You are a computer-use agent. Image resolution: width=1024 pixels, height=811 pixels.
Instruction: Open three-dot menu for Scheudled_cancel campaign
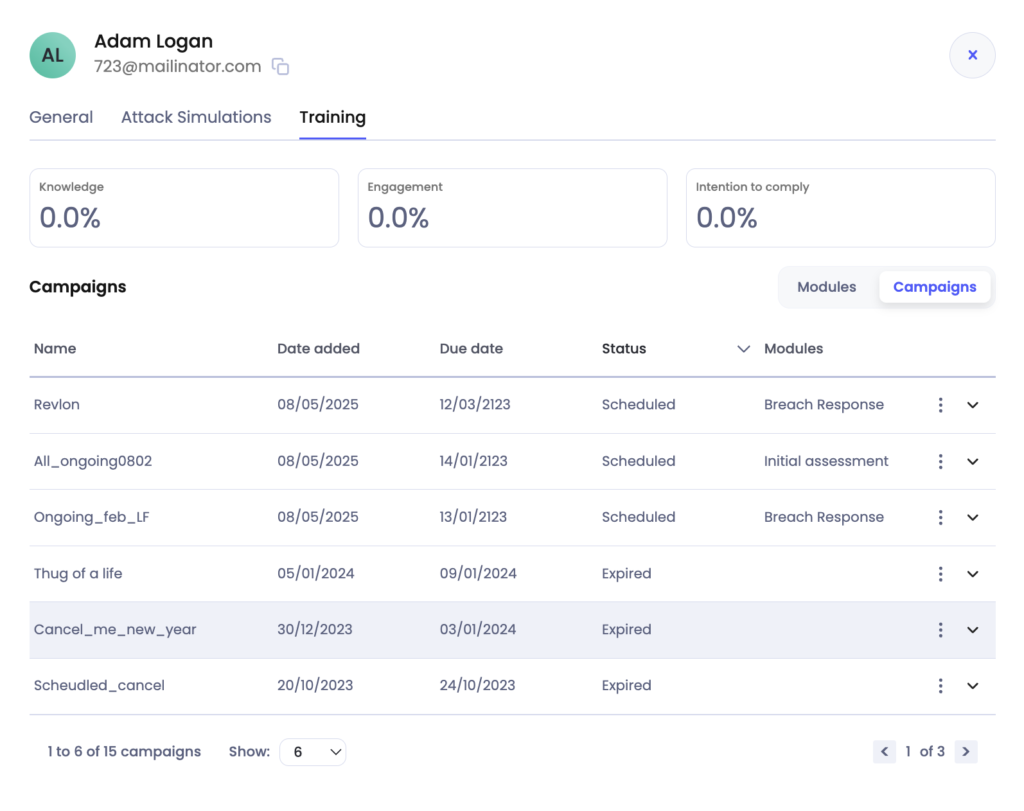pos(940,686)
